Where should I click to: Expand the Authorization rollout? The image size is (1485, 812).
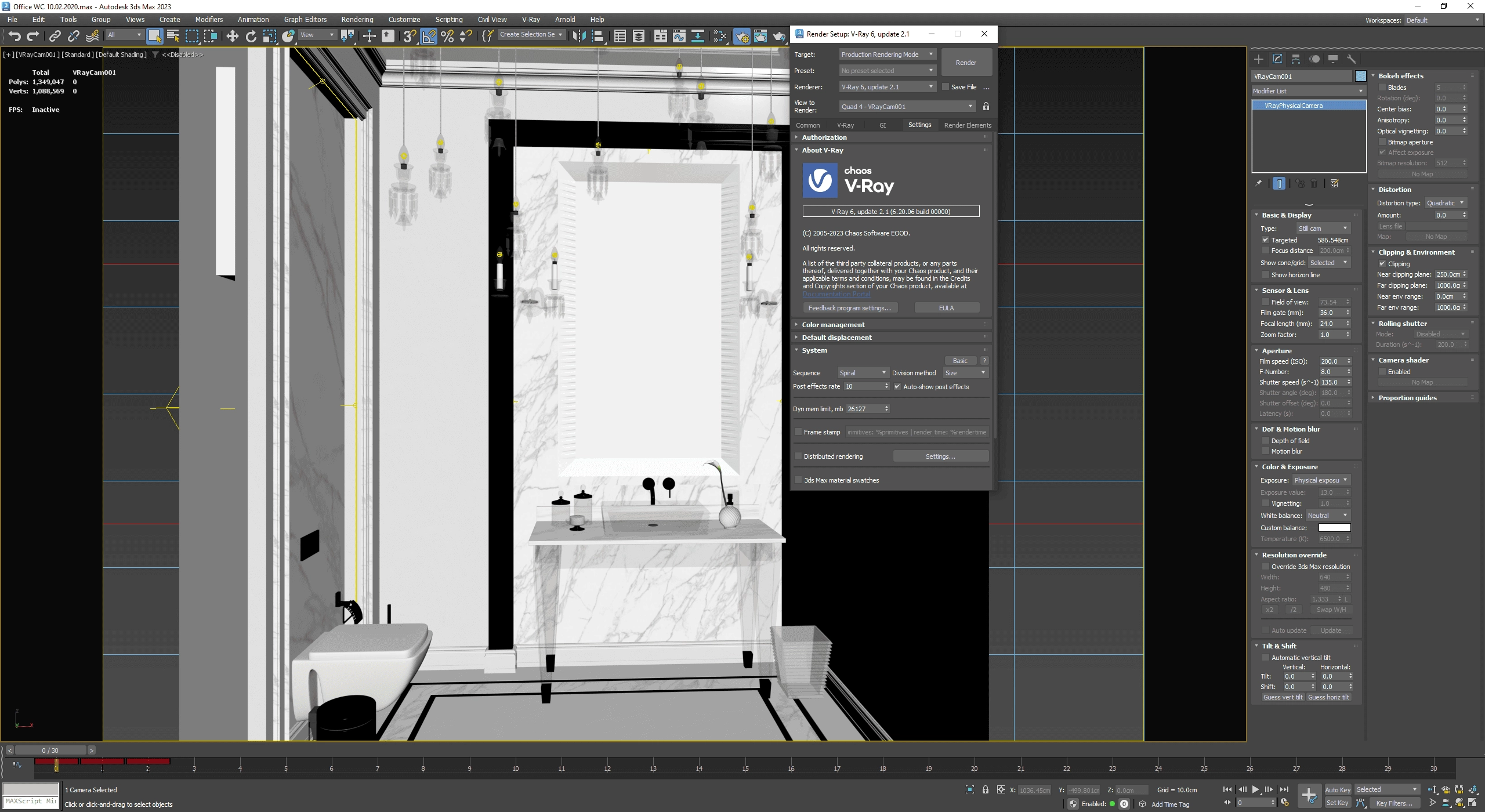[x=892, y=137]
